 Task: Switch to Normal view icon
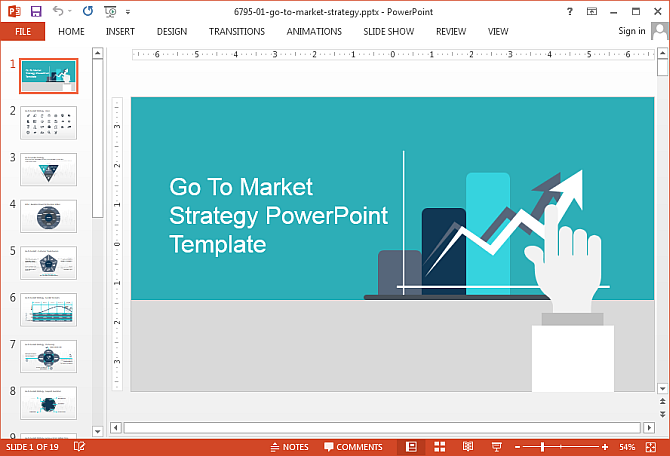[x=411, y=447]
